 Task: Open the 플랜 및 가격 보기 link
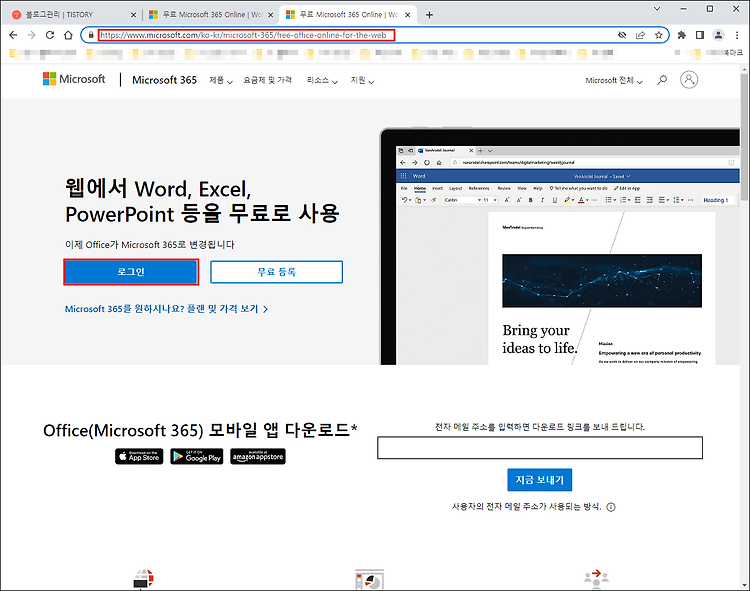pos(166,309)
